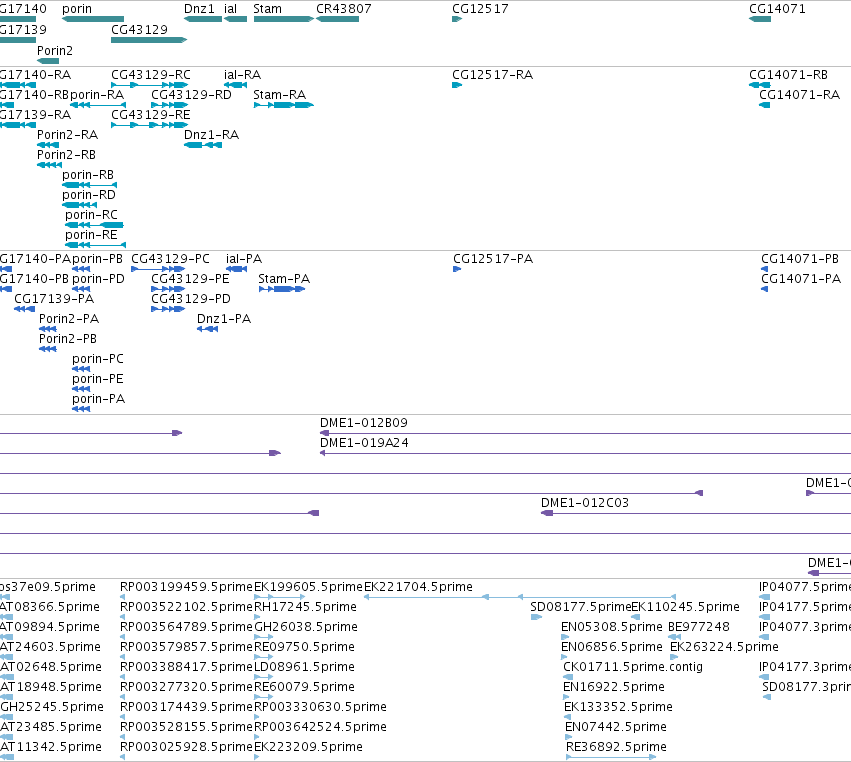Screen dimensions: 851x762
Task: Select protein Porin2-PB
Action: pyautogui.click(x=48, y=349)
